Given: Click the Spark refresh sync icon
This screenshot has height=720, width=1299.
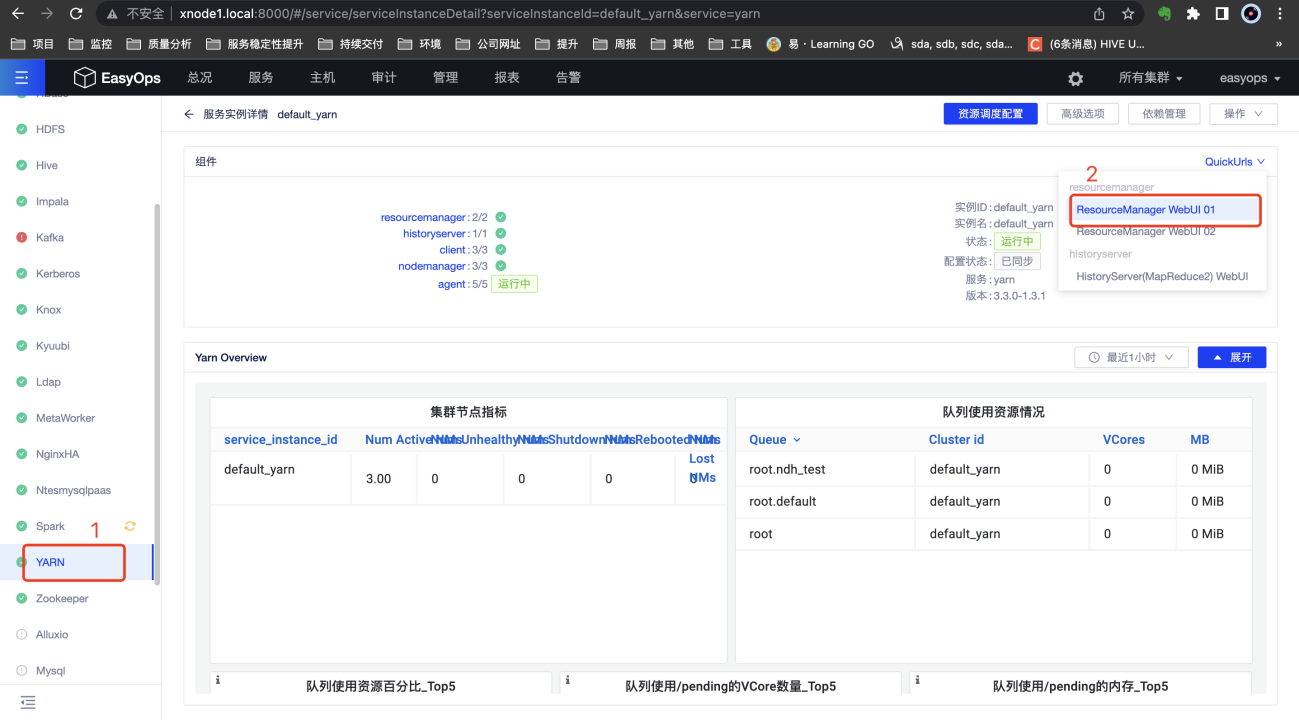Looking at the screenshot, I should [x=130, y=526].
